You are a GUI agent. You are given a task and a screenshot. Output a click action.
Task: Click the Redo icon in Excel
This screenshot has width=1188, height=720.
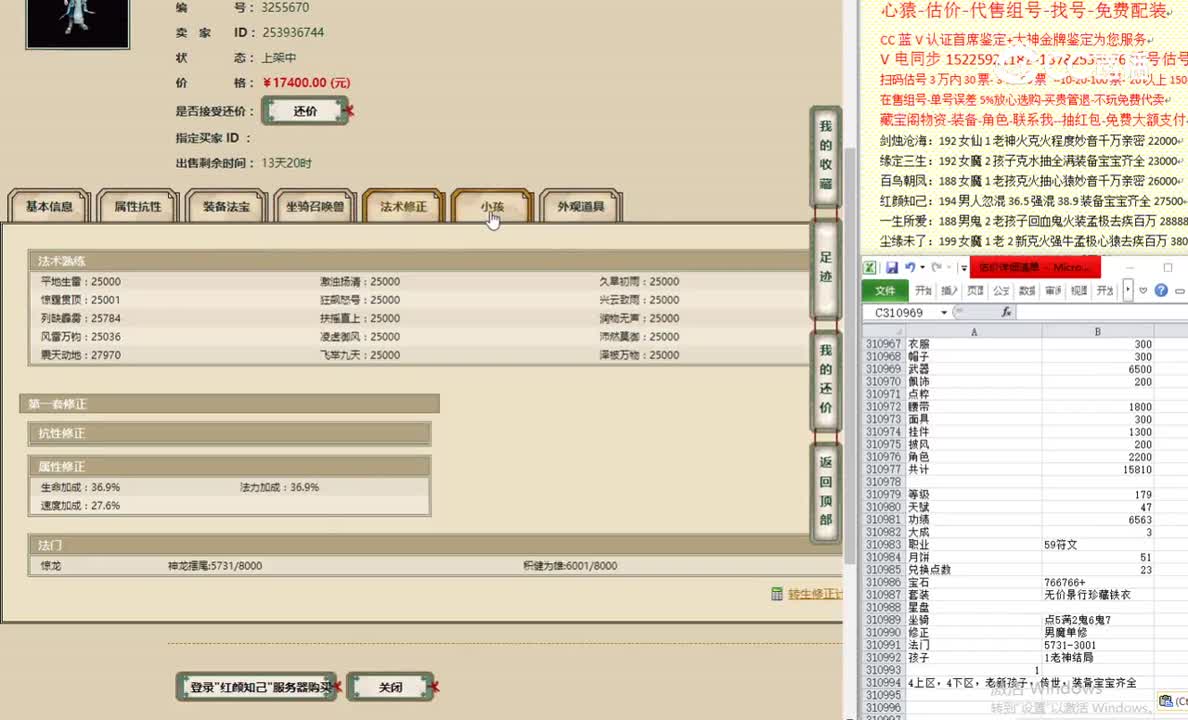[938, 266]
